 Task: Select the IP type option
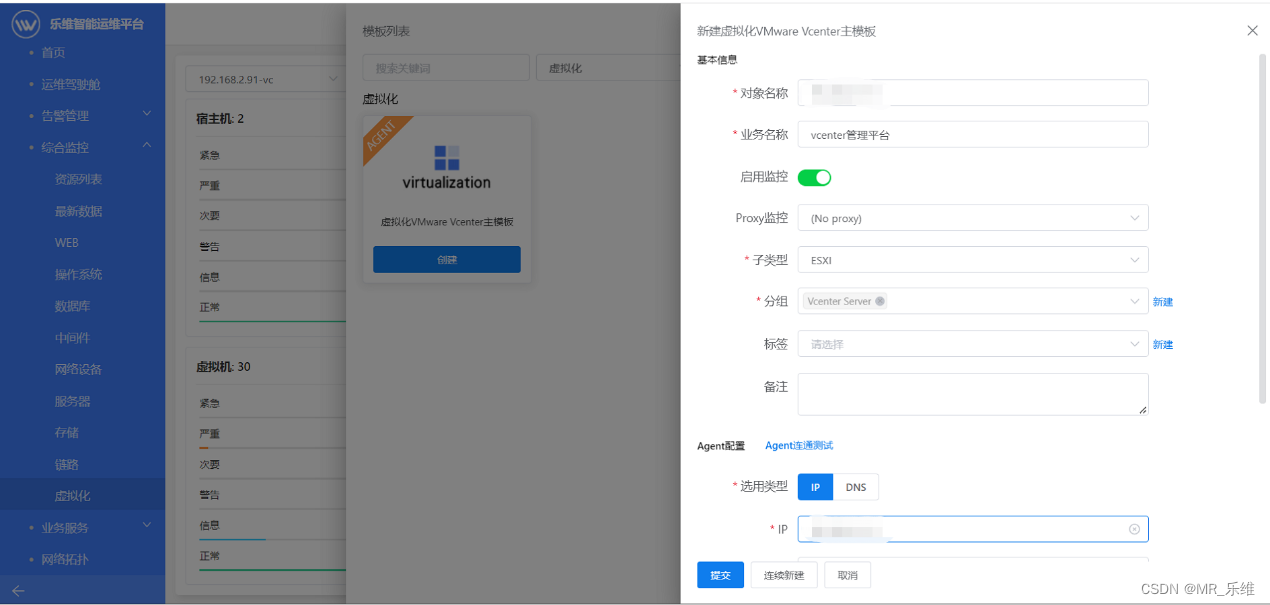coord(815,487)
